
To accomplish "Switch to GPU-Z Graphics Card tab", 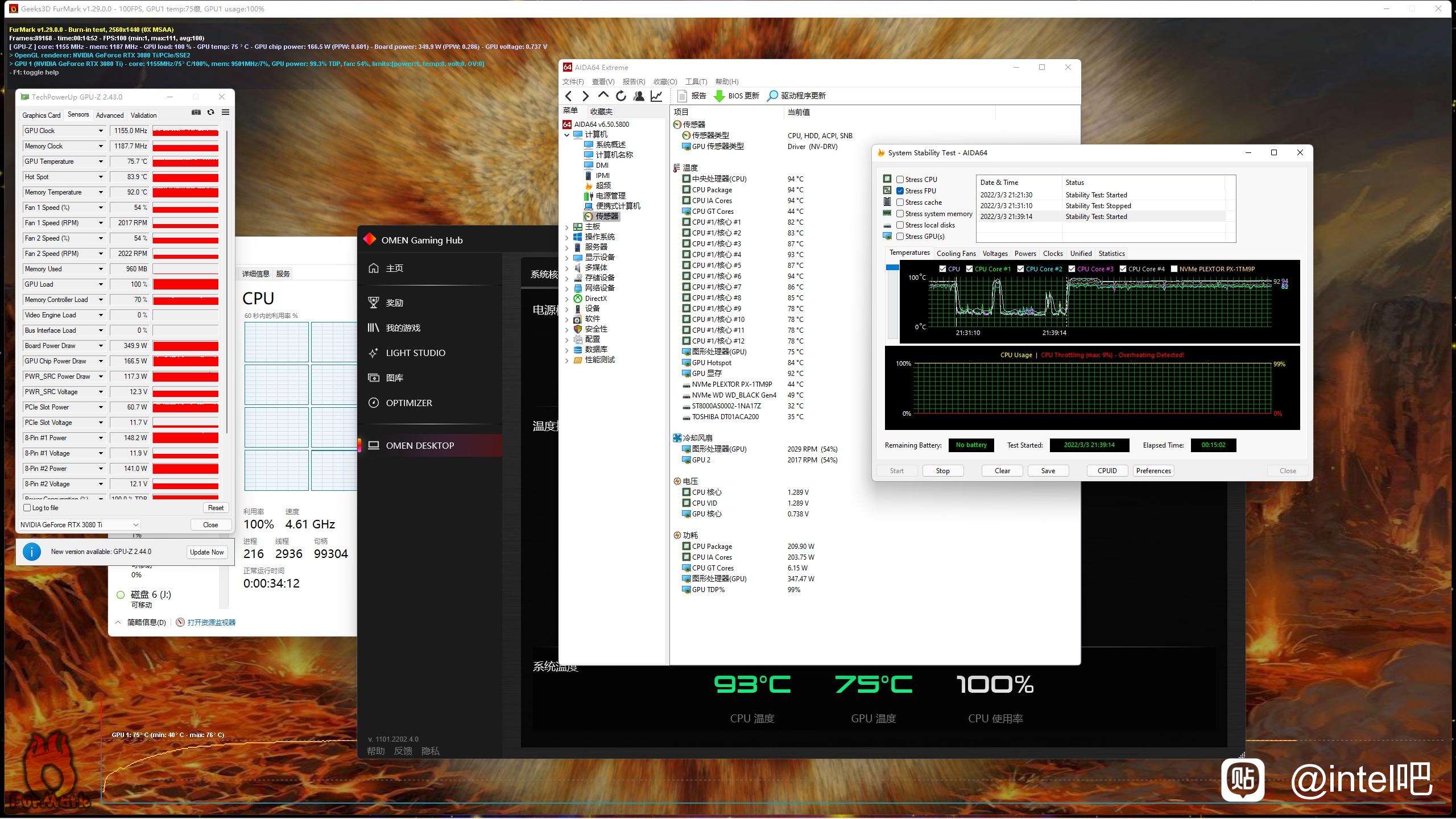I will point(41,115).
